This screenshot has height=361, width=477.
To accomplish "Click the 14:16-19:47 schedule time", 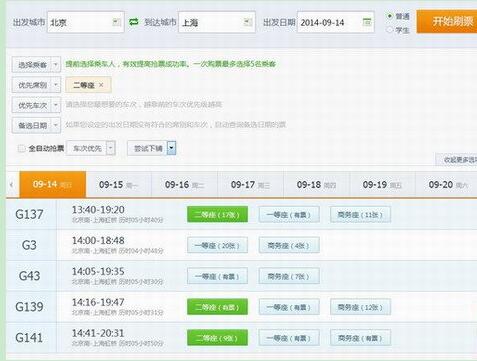I will point(98,302).
